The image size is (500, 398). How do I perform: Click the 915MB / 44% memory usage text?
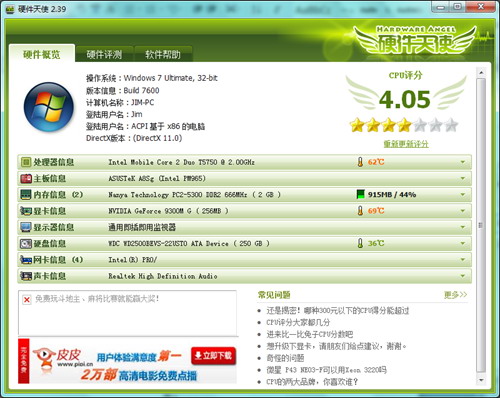(392, 195)
